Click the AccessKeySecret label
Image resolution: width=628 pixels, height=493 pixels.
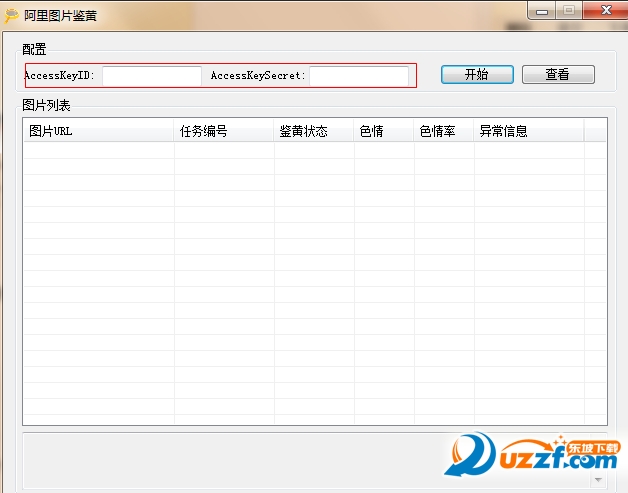click(258, 75)
